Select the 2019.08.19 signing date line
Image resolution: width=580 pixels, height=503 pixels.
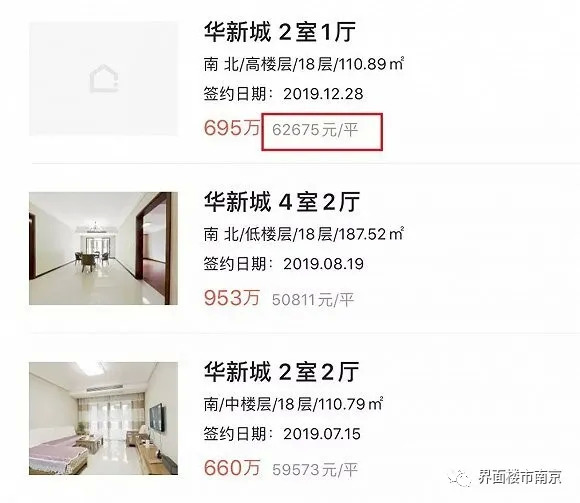[x=284, y=264]
